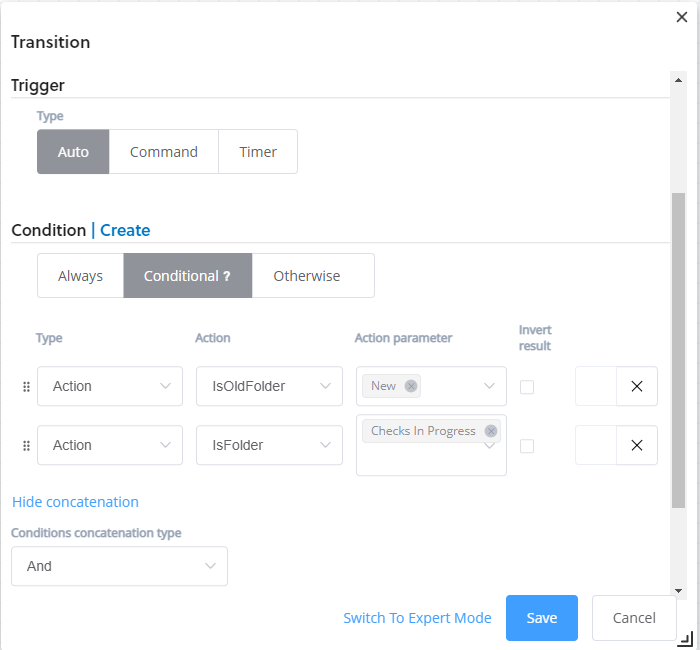Remove the Checks In Progress tag
Screen dimensions: 700x650
491,431
